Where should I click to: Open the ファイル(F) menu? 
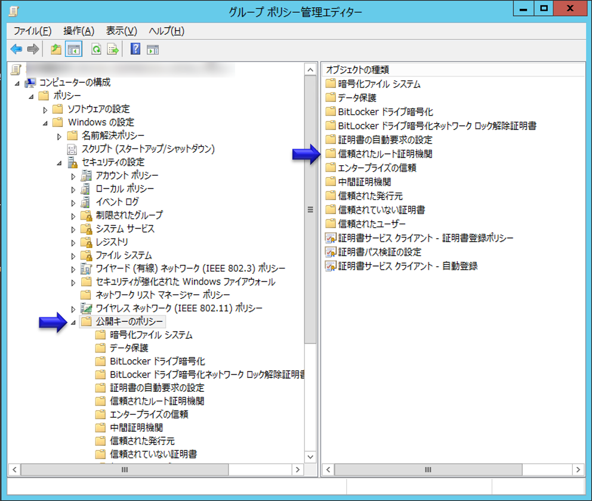(x=32, y=31)
